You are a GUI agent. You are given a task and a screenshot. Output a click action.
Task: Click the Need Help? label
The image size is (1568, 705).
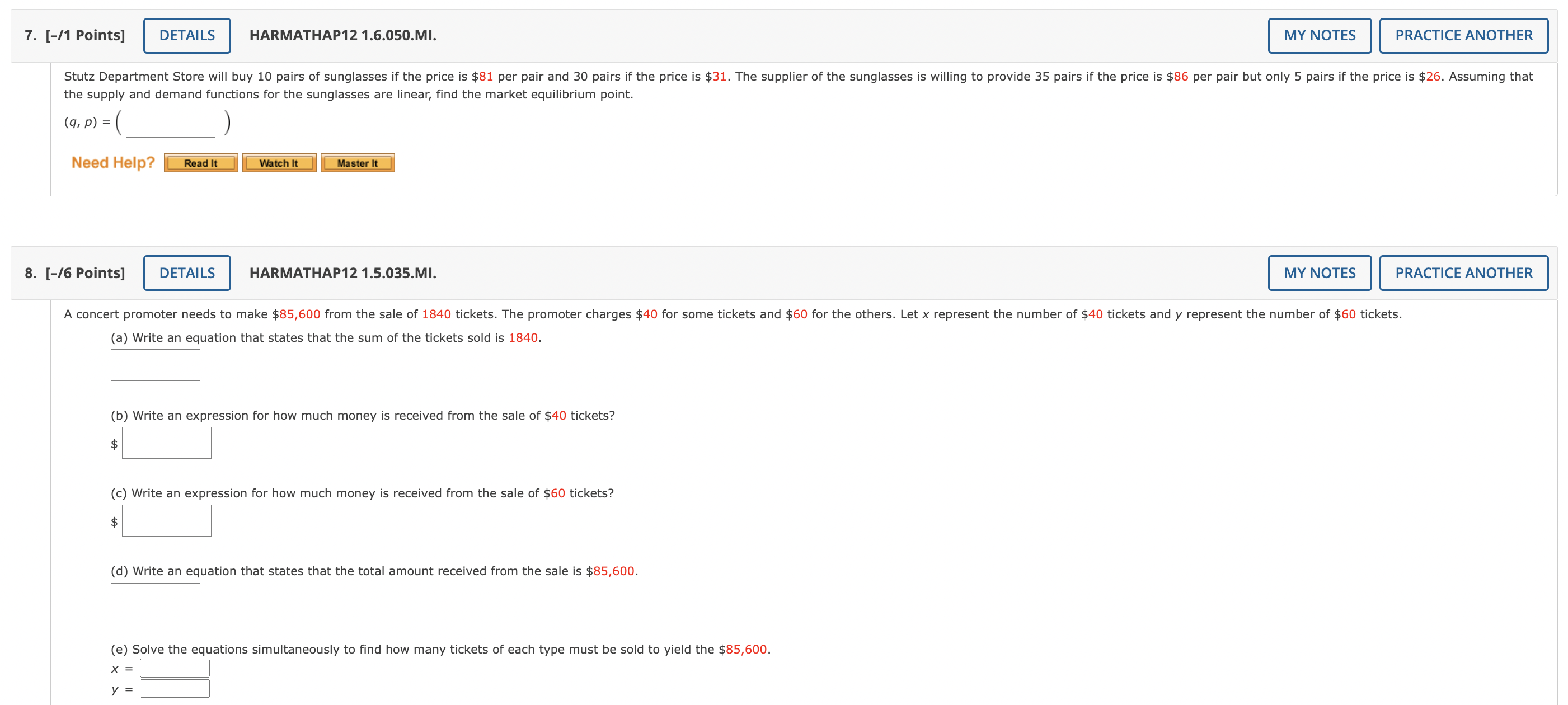(x=112, y=162)
